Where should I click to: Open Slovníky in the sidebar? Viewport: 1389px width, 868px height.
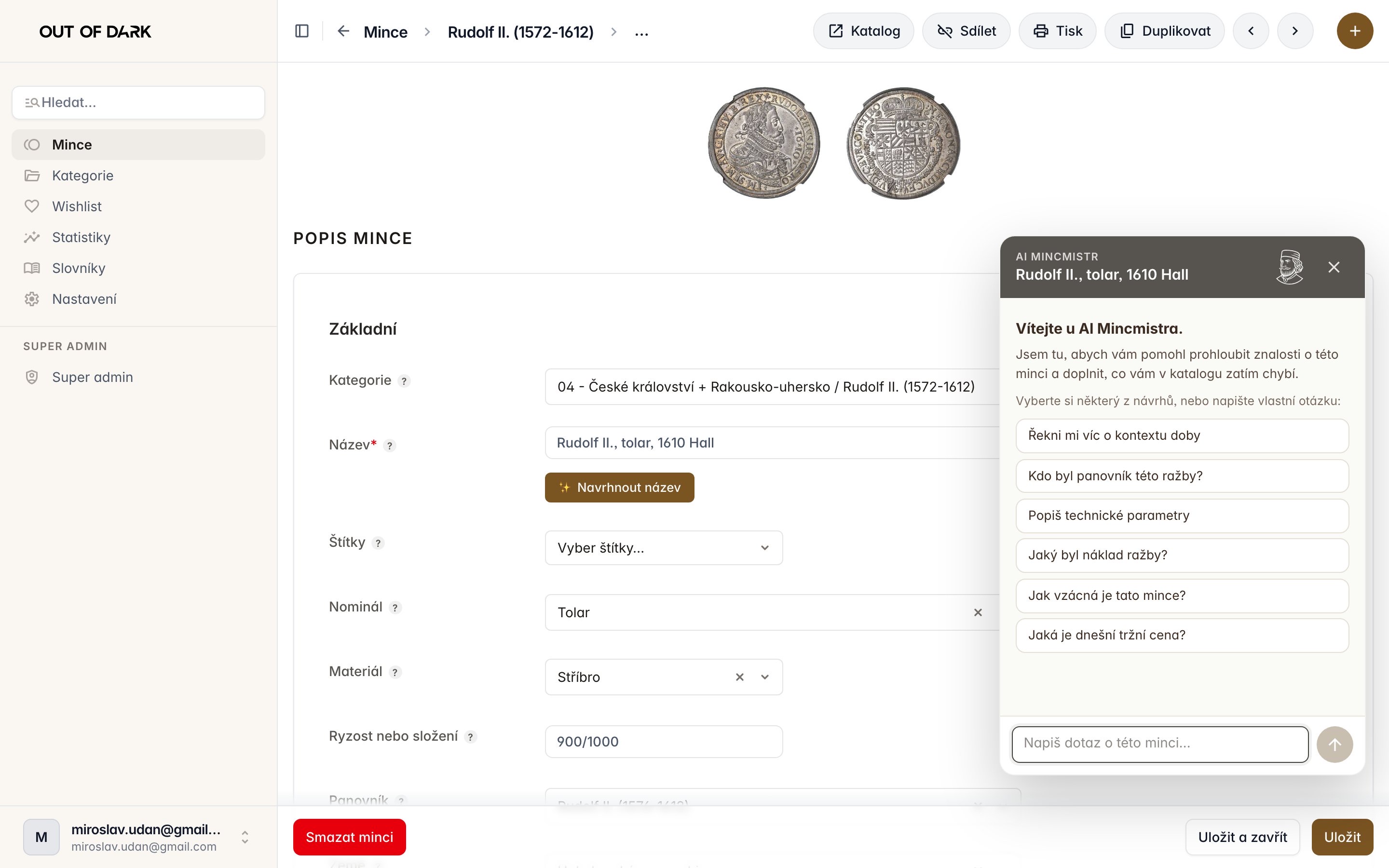138,268
